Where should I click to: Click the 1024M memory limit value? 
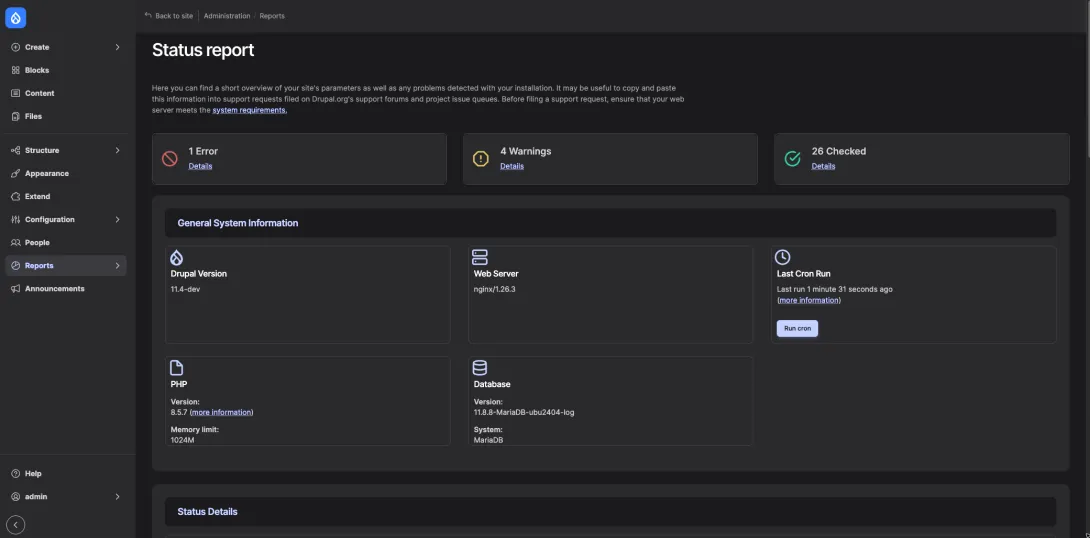tap(182, 441)
